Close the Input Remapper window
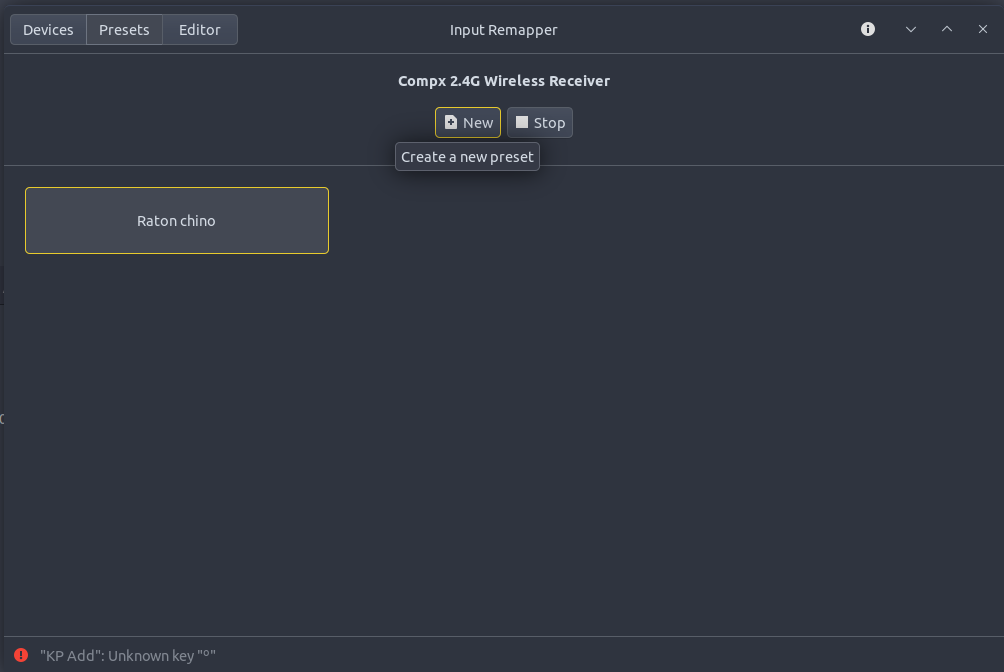 click(x=982, y=29)
